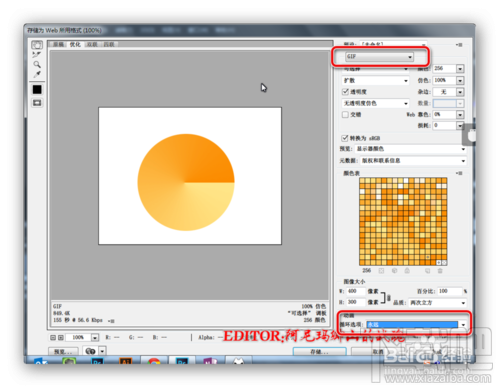This screenshot has height=388, width=500.
Task: Select the Slice Select tool
Action: pyautogui.click(x=37, y=54)
